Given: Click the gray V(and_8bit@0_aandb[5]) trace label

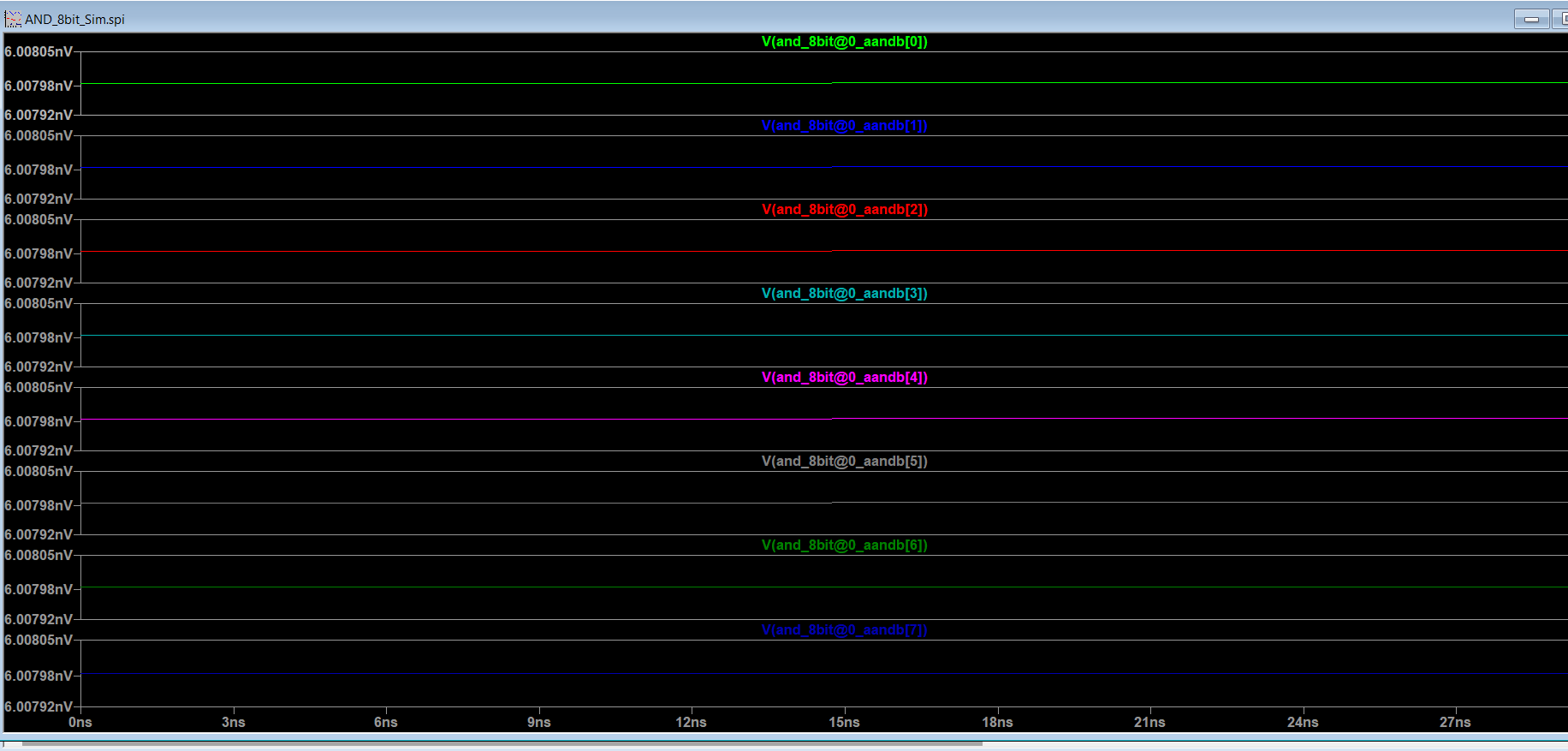Looking at the screenshot, I should pos(844,461).
